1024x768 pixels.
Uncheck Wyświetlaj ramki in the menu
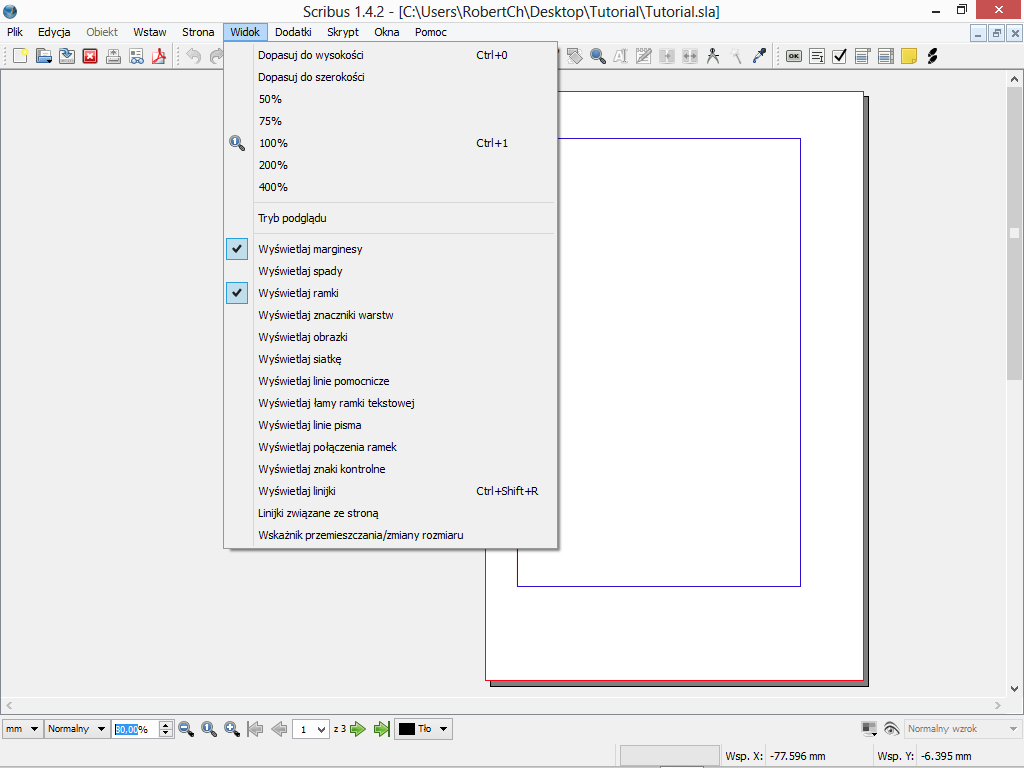point(298,293)
